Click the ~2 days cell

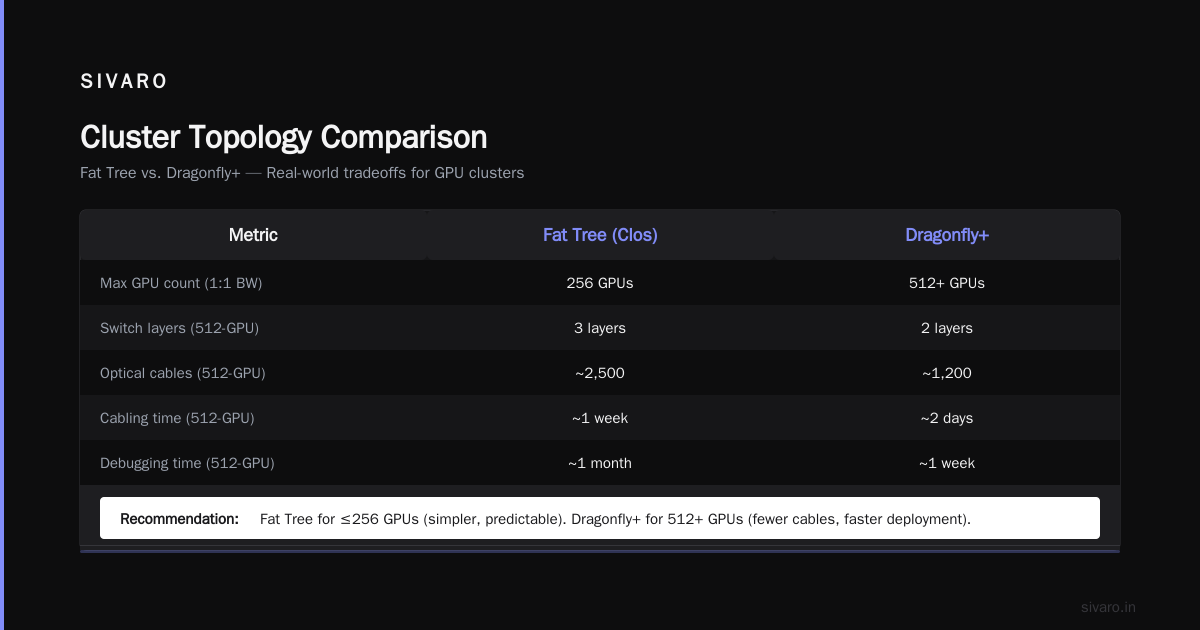pos(947,418)
